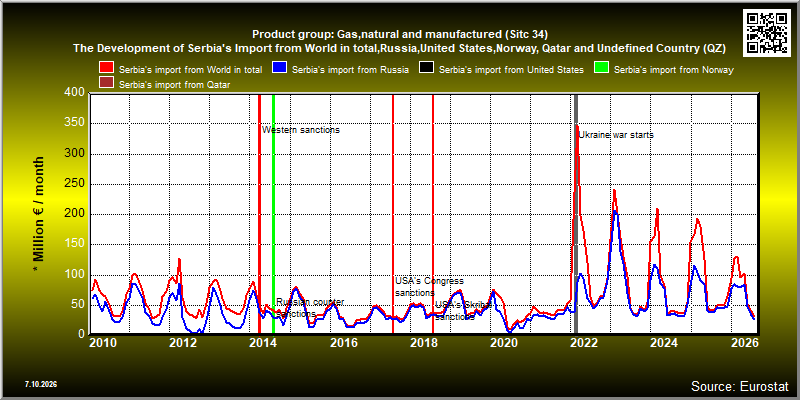
Task: Select legend label Serbia's import from World in total
Action: 191,70
